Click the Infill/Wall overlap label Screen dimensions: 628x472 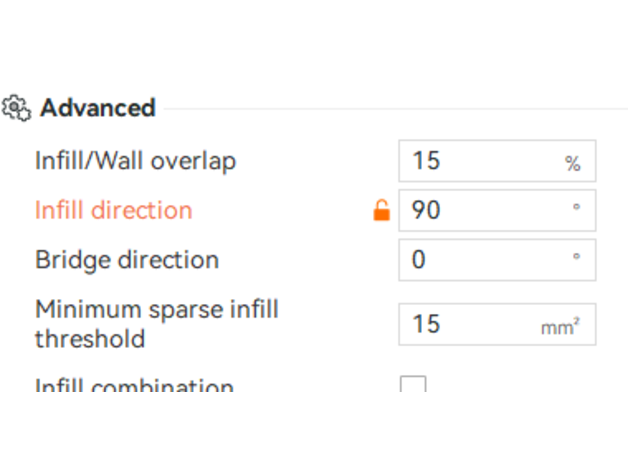click(x=135, y=161)
